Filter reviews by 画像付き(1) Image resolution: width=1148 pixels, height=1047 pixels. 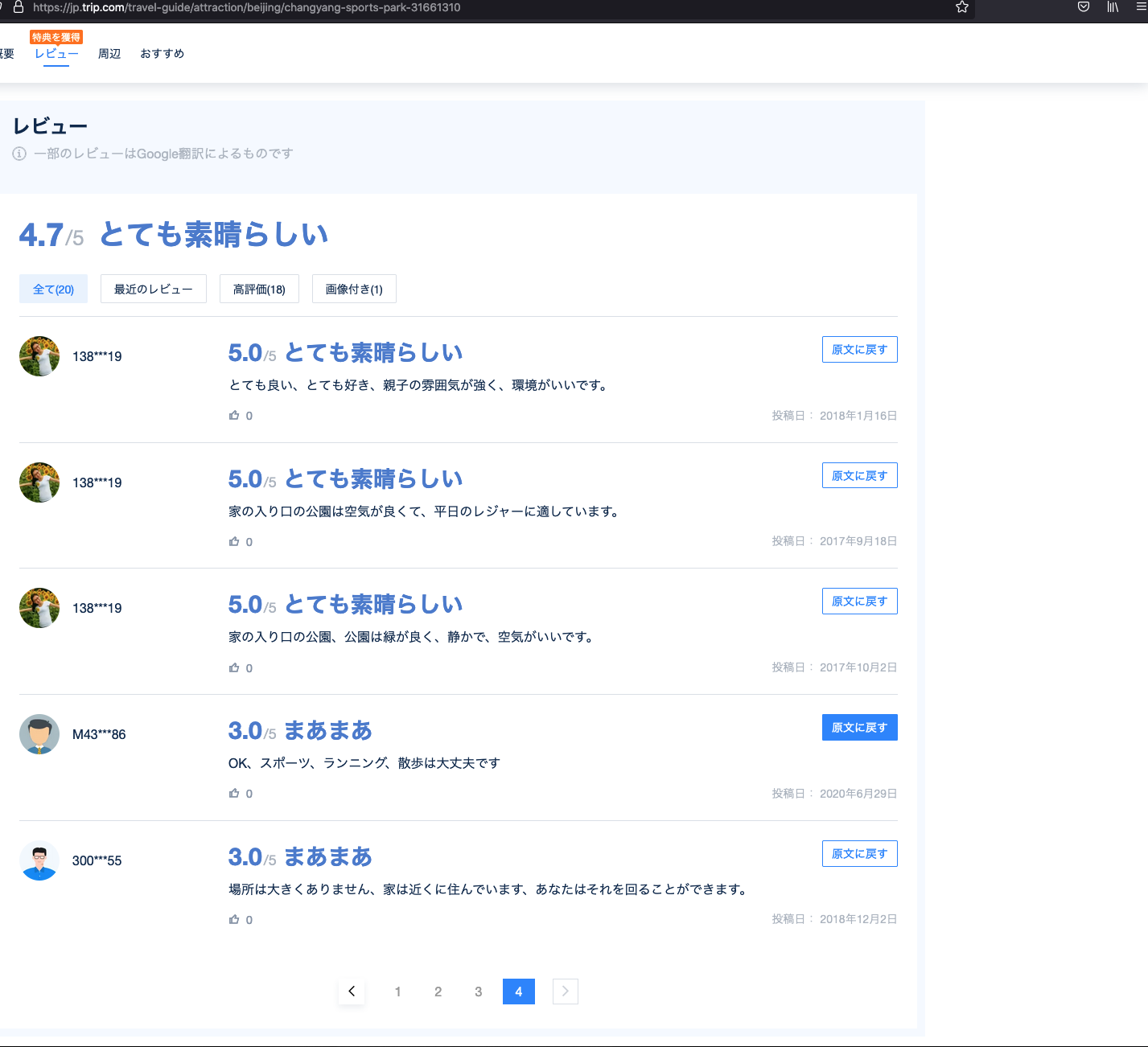coord(354,289)
